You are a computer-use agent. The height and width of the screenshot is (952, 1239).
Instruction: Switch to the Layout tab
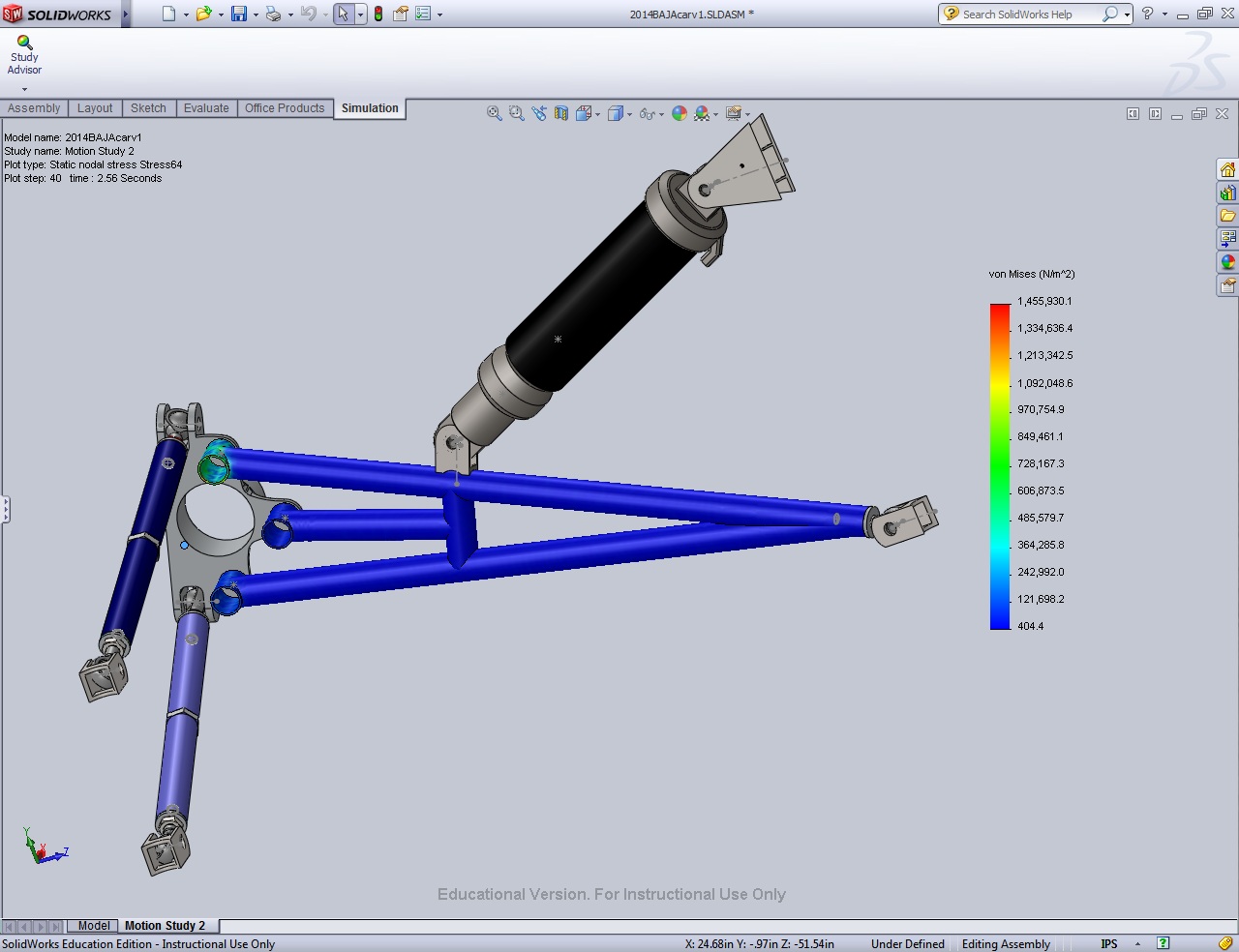95,108
